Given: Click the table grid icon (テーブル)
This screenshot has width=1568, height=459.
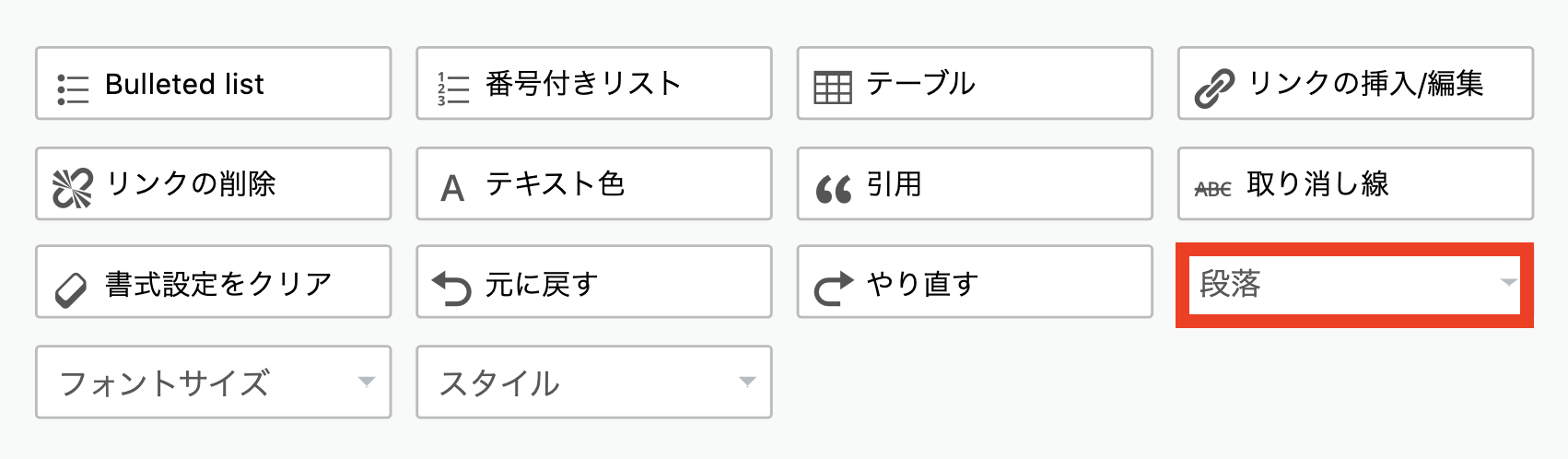Looking at the screenshot, I should pyautogui.click(x=833, y=88).
